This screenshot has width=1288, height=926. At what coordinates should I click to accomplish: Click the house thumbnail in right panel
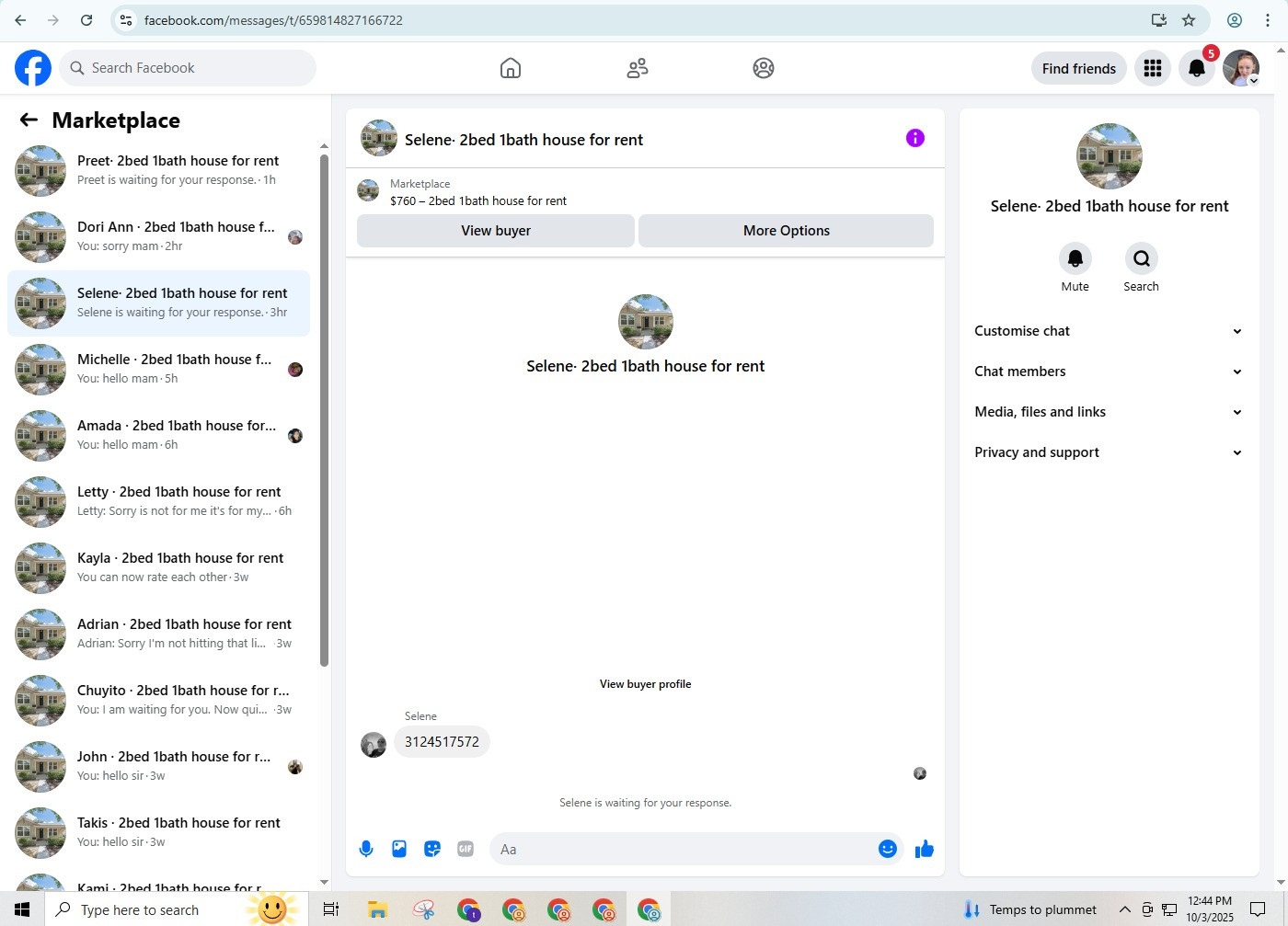1110,156
